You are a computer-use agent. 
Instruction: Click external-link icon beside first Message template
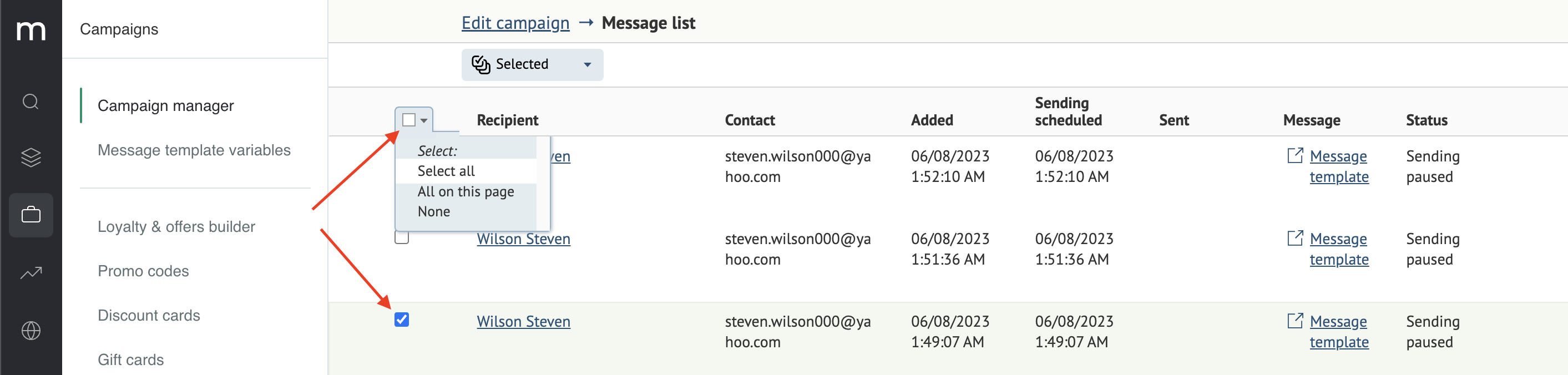1296,156
